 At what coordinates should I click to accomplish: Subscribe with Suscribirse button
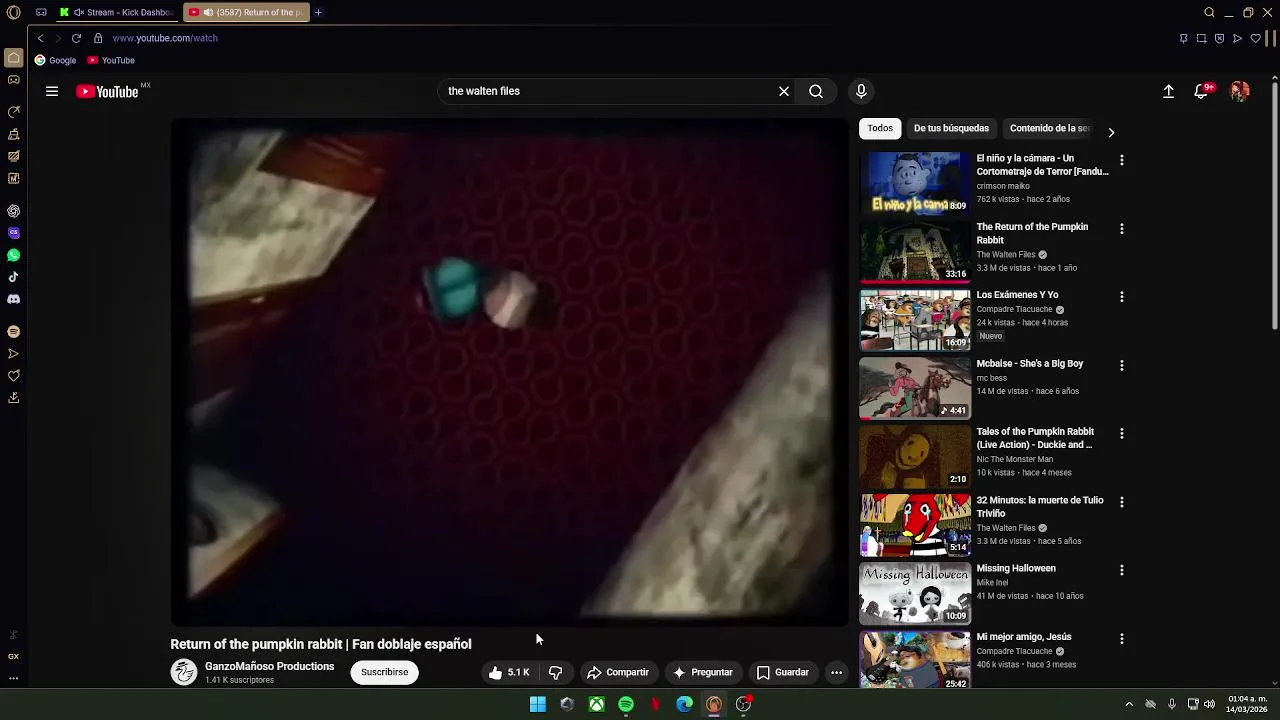(384, 672)
